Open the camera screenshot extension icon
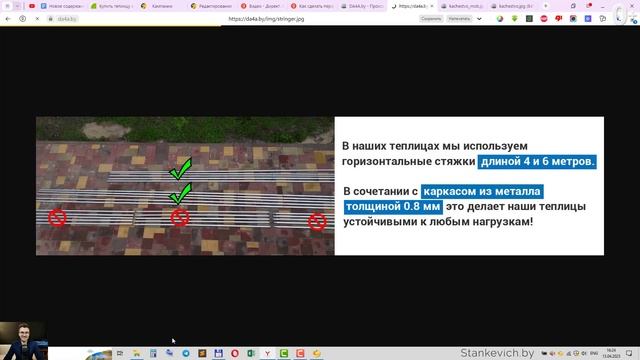The height and width of the screenshot is (360, 640). (573, 19)
